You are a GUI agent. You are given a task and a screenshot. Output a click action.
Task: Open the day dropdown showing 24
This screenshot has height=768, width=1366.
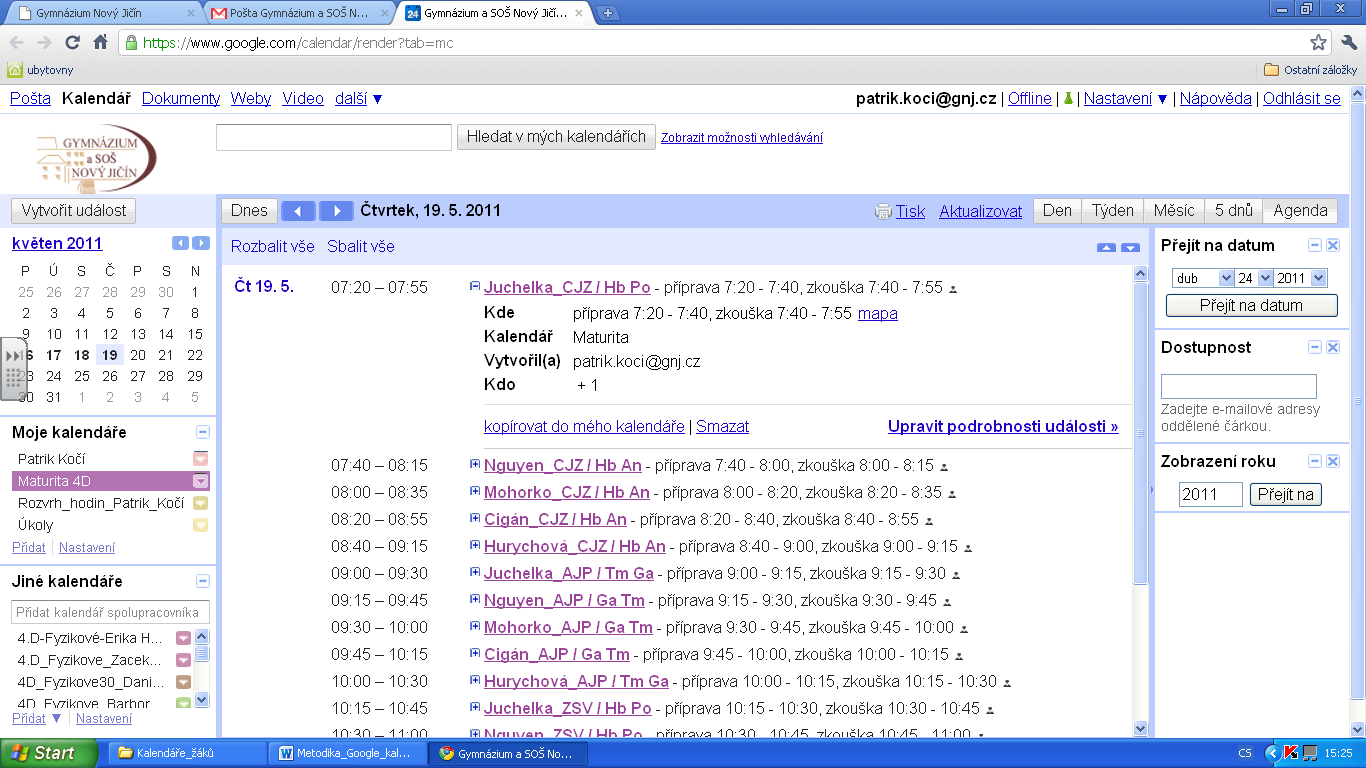pos(1256,278)
